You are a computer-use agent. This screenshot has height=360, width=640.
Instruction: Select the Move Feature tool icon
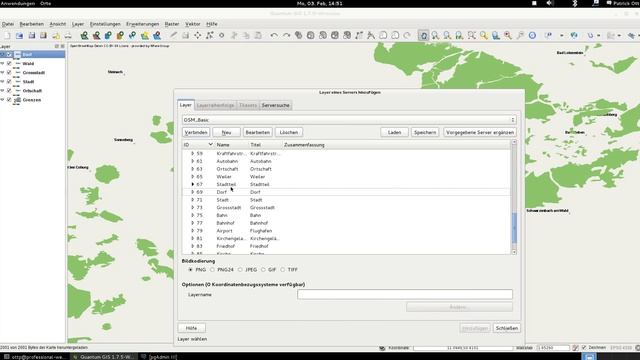tap(198, 36)
